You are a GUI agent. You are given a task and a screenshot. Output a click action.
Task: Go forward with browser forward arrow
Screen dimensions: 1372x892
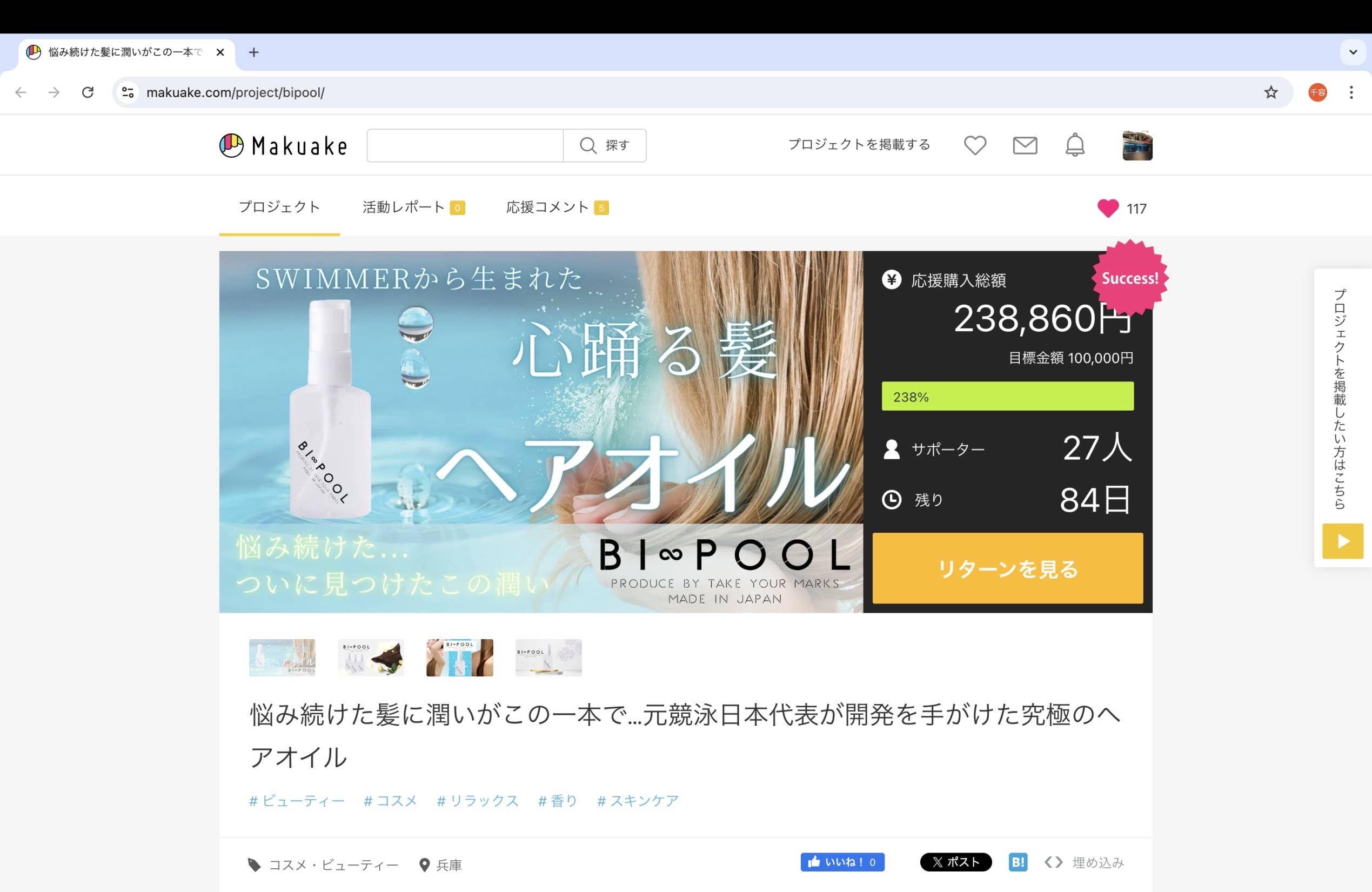(54, 92)
